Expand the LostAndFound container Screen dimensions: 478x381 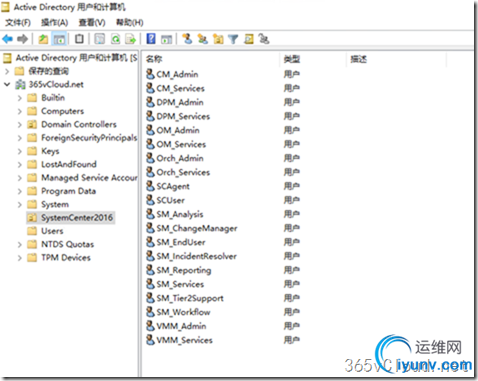pyautogui.click(x=20, y=165)
